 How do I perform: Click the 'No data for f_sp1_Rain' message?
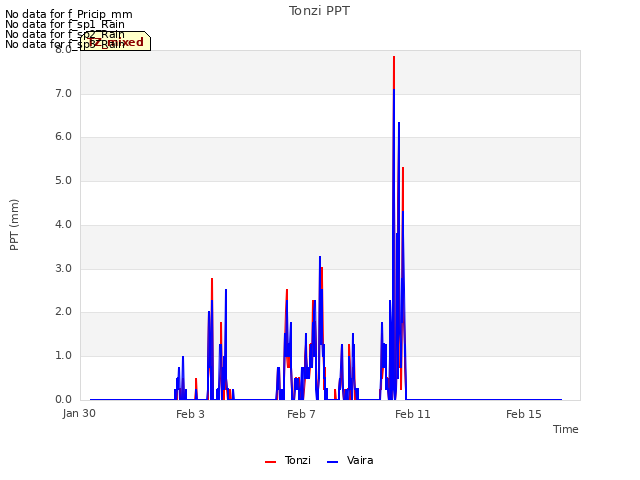tap(65, 24)
